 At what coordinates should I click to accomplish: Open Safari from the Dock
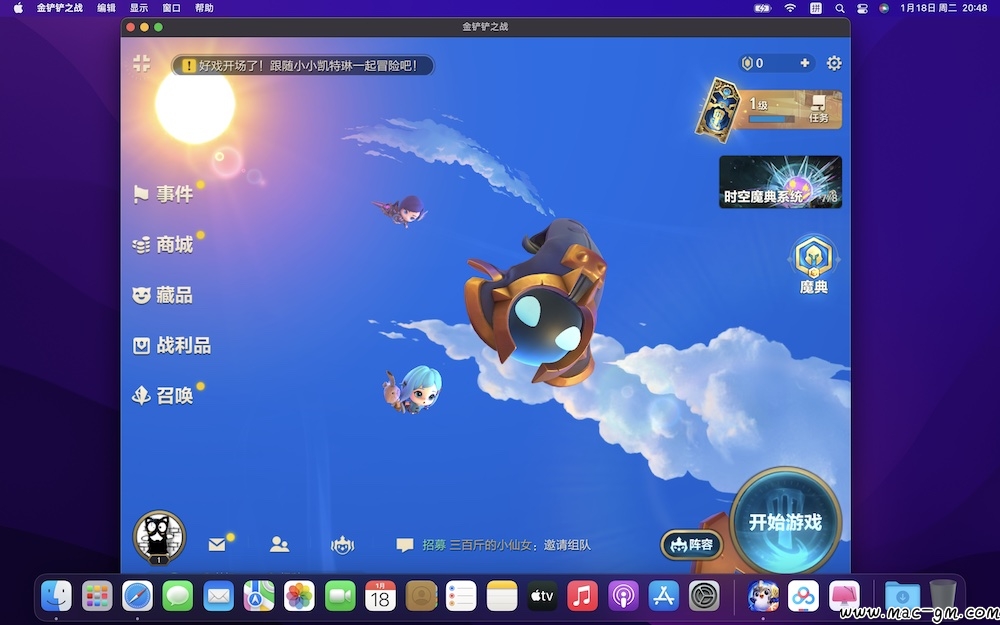[x=138, y=596]
